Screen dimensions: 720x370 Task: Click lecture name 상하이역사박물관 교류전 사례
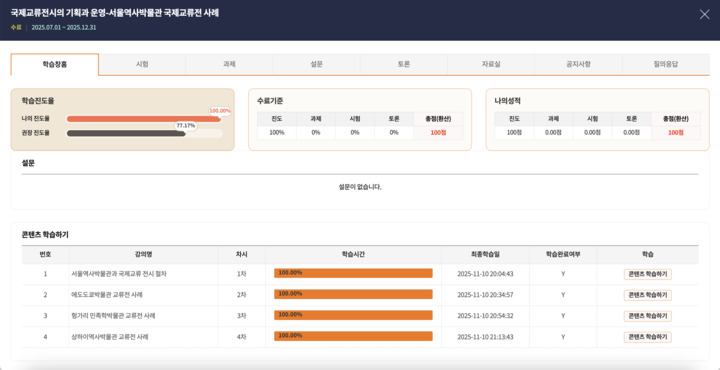pyautogui.click(x=109, y=337)
